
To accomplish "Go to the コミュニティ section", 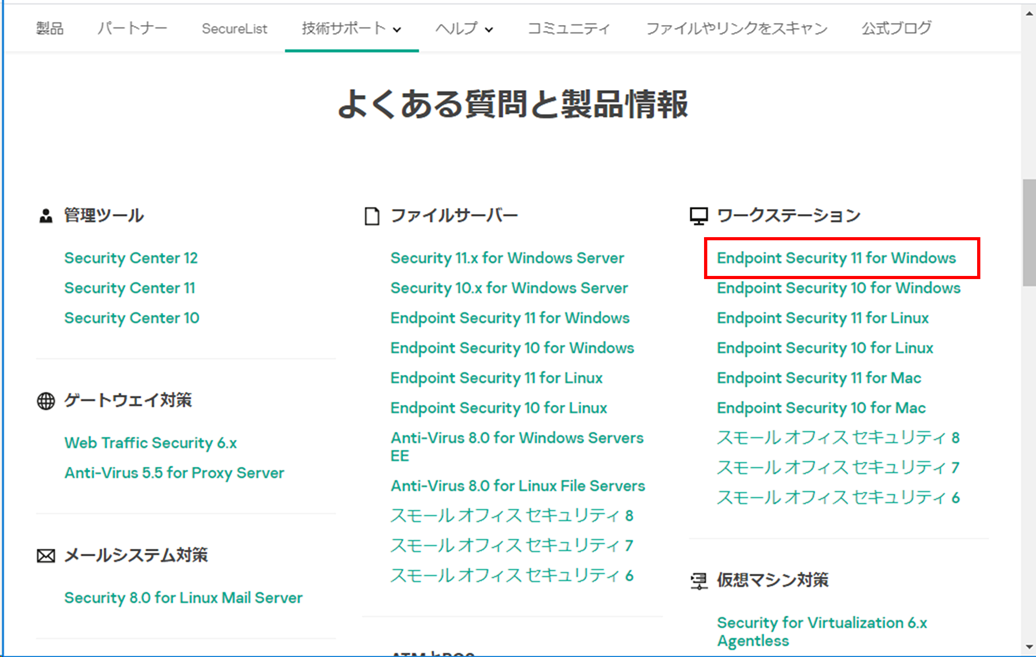I will (569, 30).
